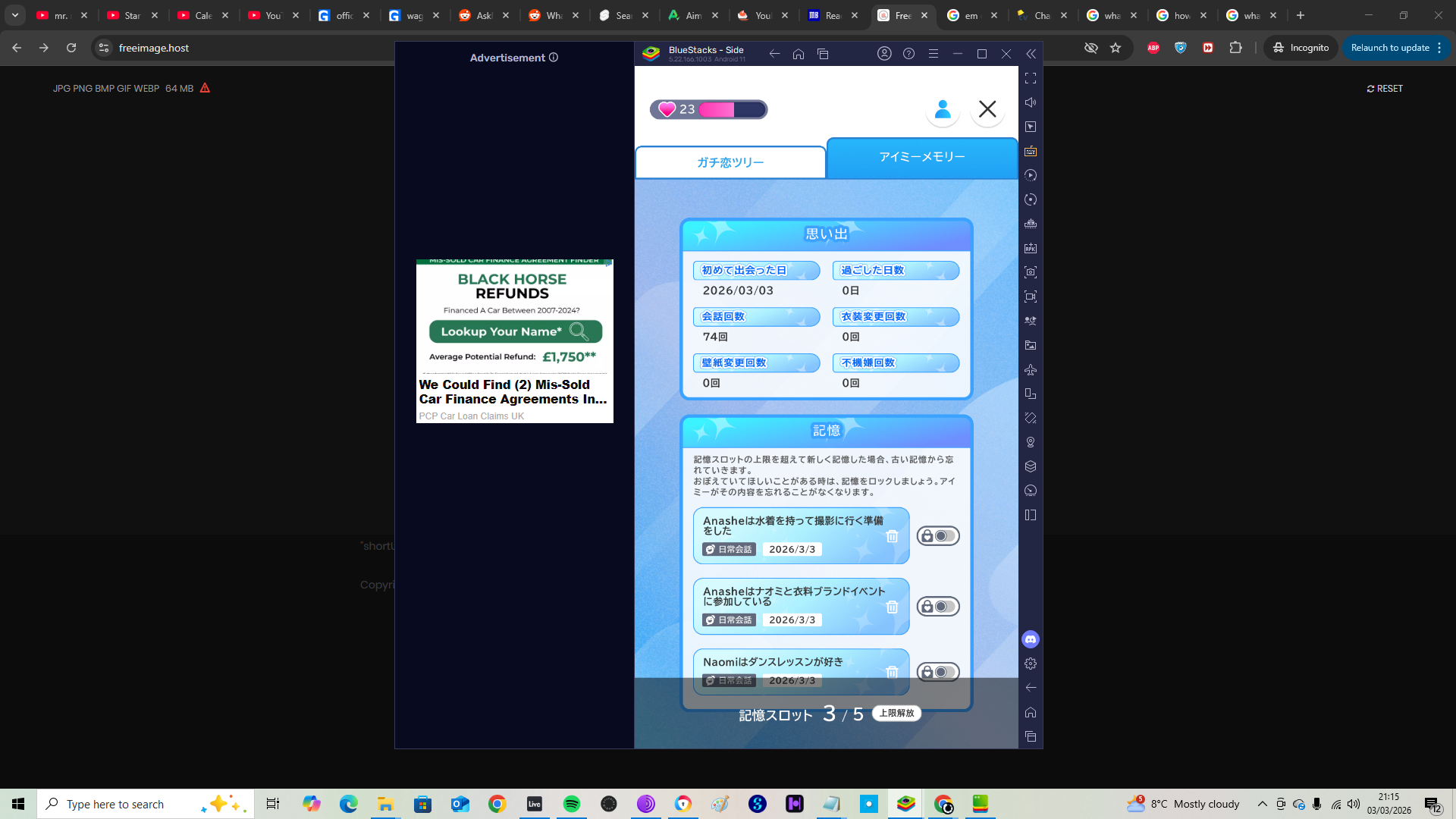Click the 上限解放 slot unlock button
Screen dimensions: 1456x819
[896, 714]
